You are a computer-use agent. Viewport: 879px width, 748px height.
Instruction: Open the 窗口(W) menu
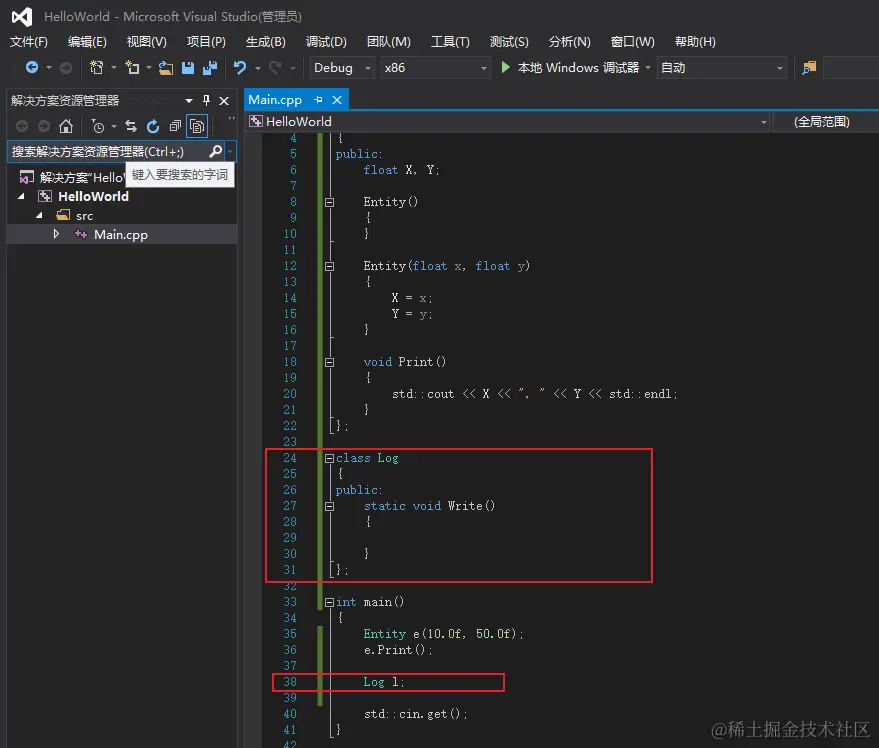tap(632, 42)
